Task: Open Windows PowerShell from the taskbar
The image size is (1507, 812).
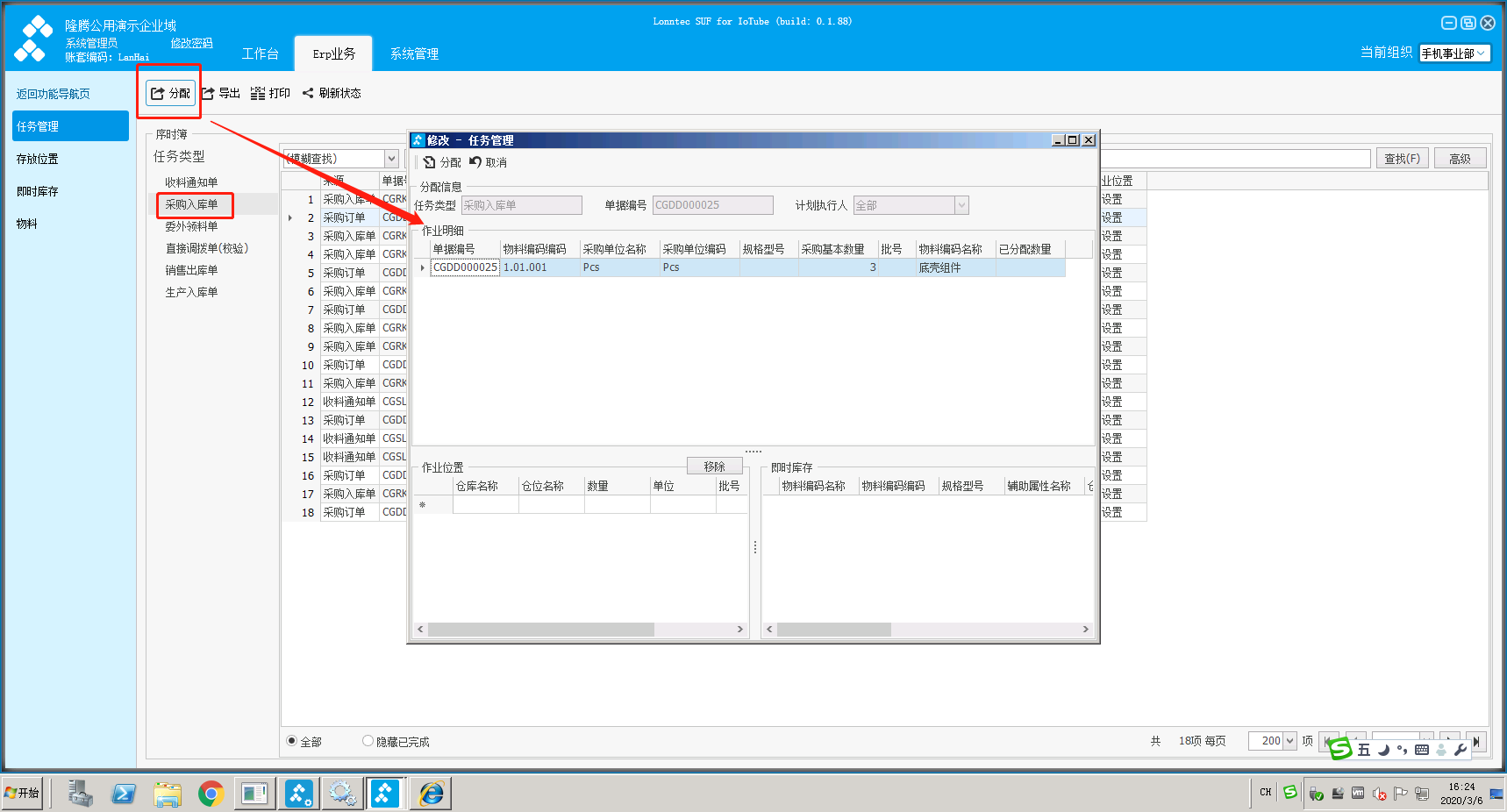Action: tap(124, 794)
